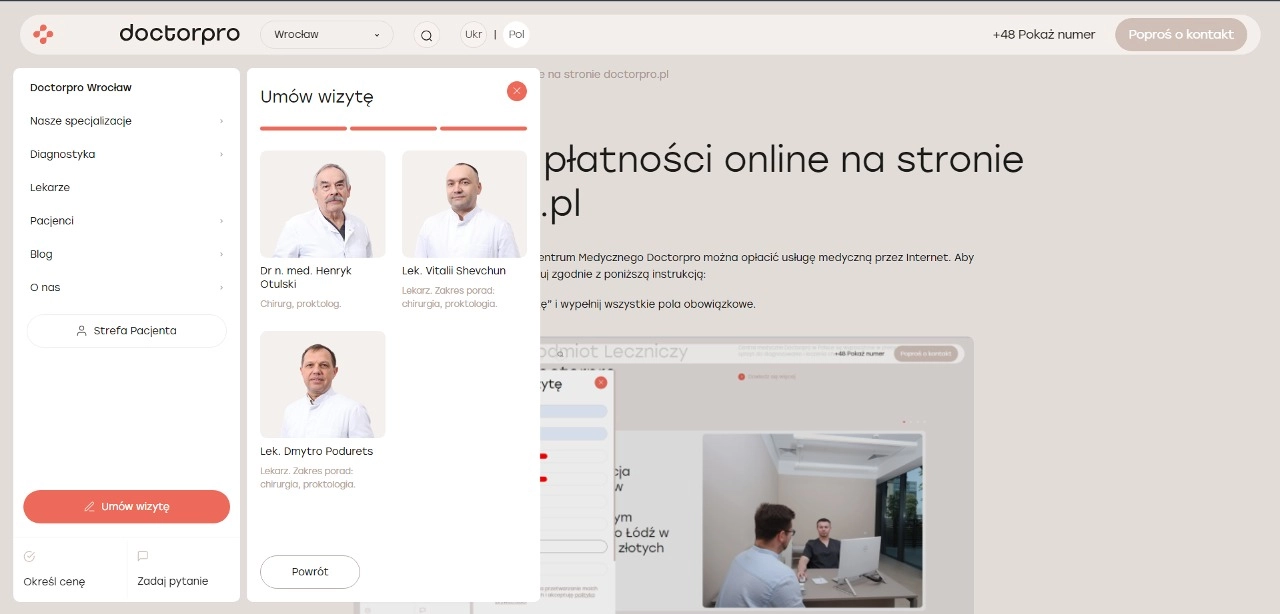Image resolution: width=1280 pixels, height=614 pixels.
Task: Select doctor Dmytro Podurets photo
Action: 322,384
